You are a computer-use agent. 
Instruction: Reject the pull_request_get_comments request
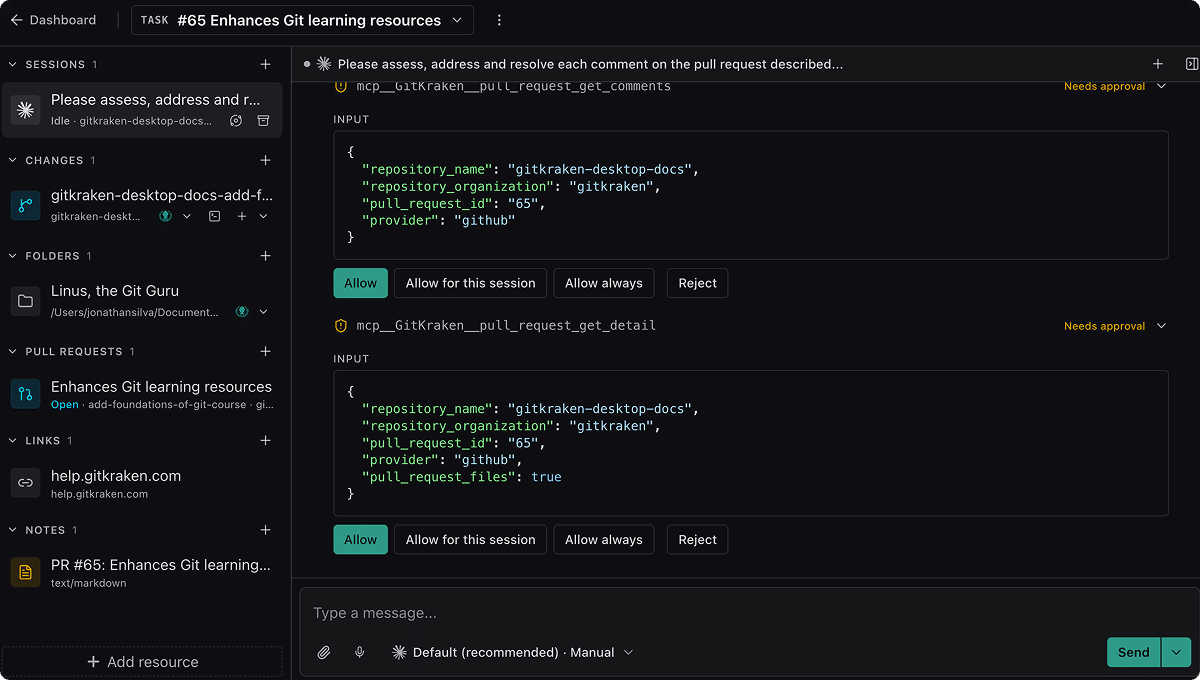(x=698, y=283)
